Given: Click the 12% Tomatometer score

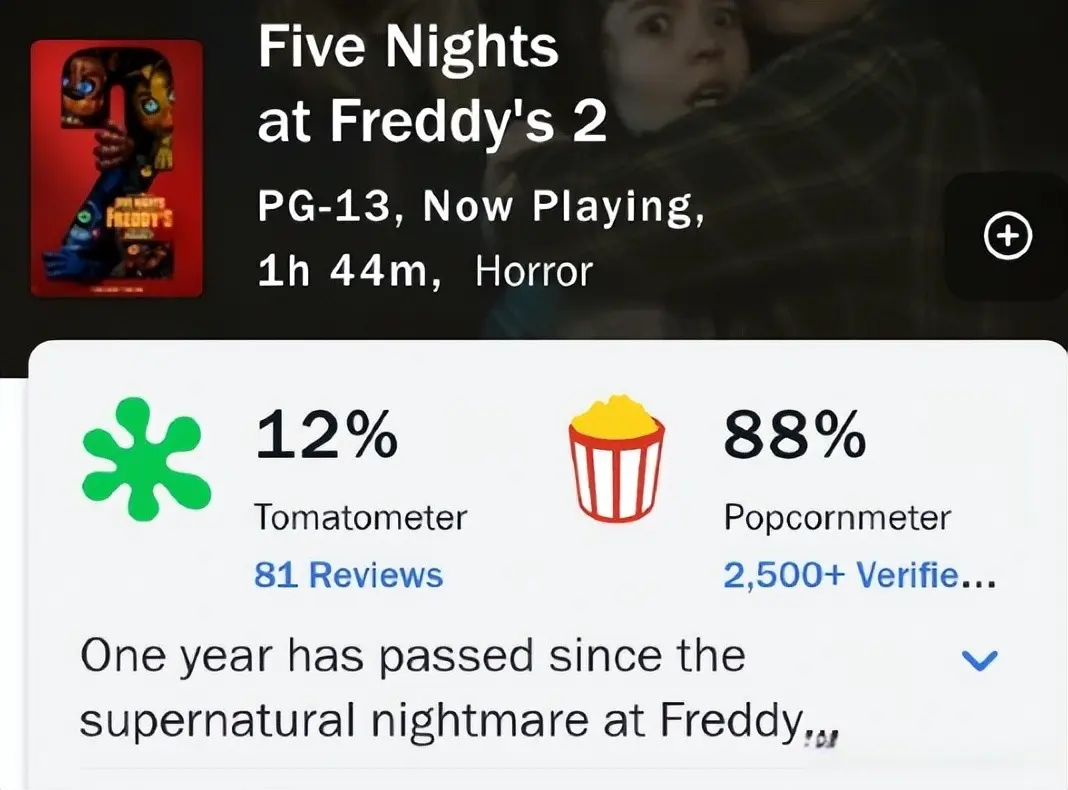Looking at the screenshot, I should (x=326, y=437).
